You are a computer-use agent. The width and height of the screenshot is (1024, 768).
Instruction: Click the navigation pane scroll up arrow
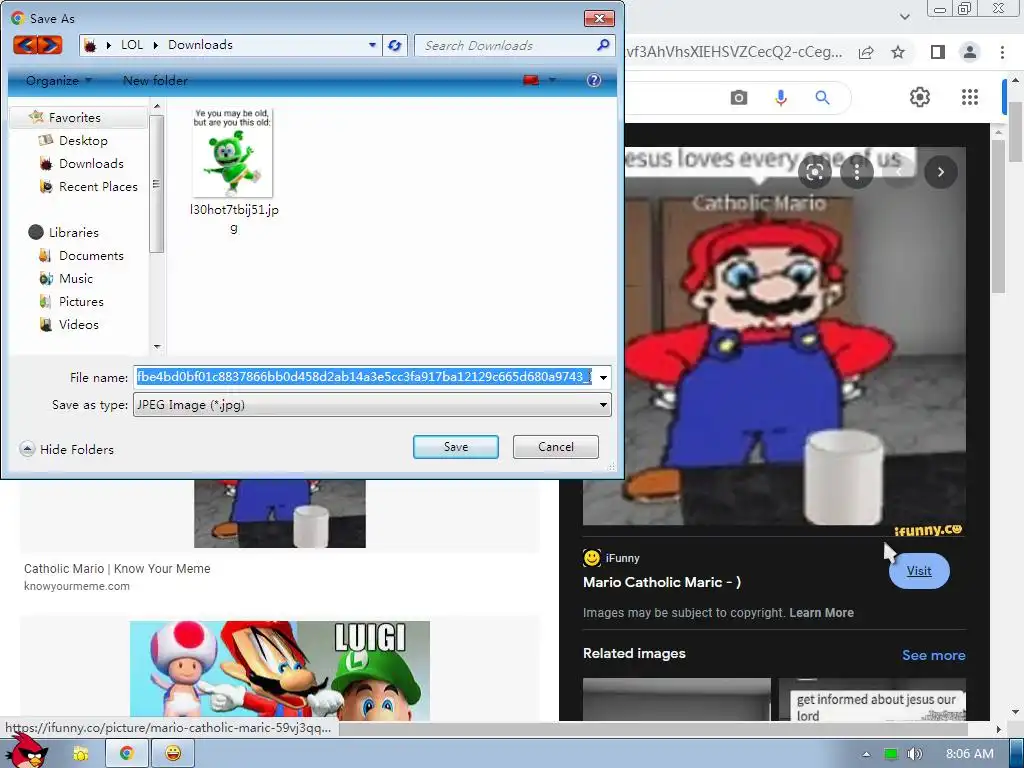(x=157, y=106)
